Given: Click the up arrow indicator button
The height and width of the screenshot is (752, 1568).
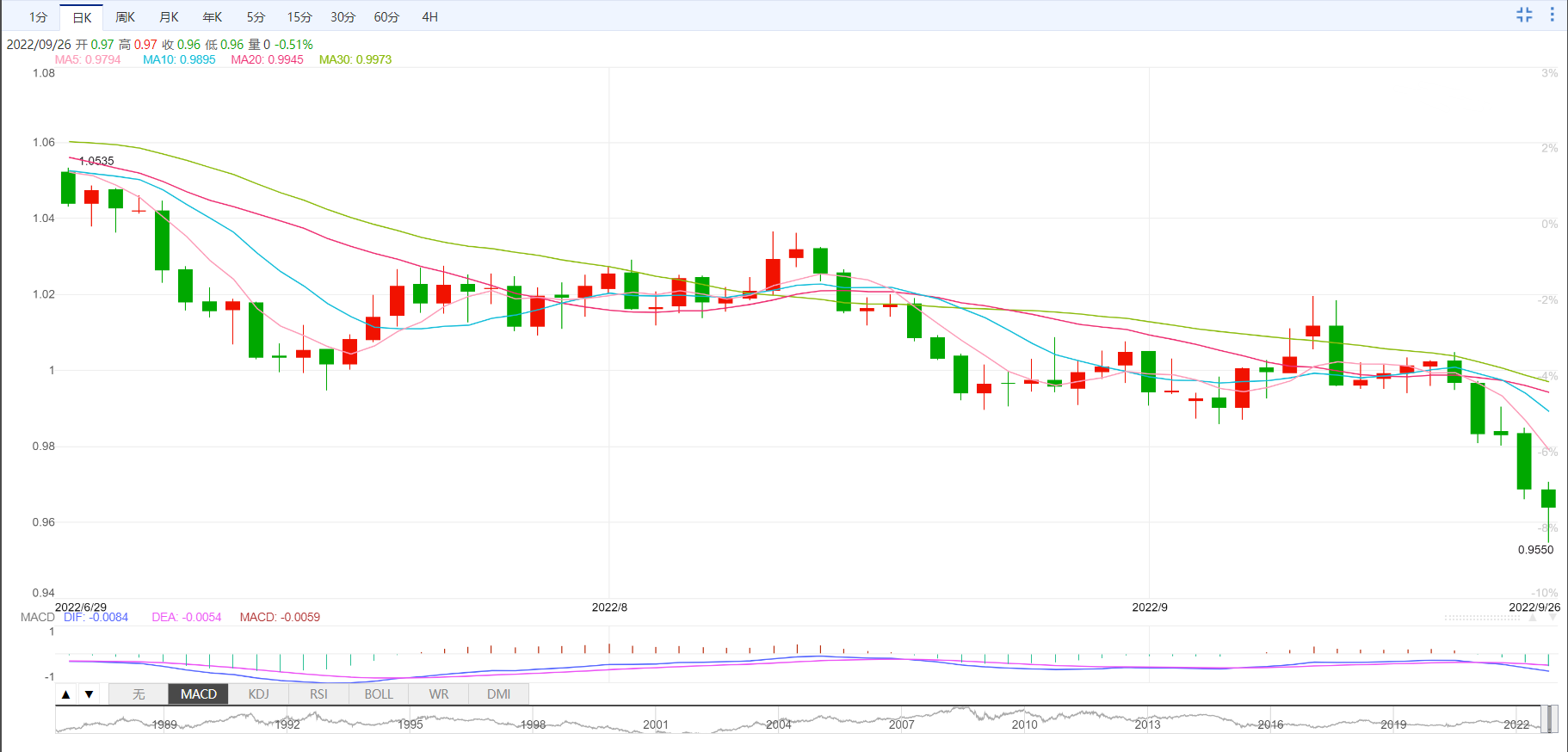Looking at the screenshot, I should pyautogui.click(x=66, y=694).
